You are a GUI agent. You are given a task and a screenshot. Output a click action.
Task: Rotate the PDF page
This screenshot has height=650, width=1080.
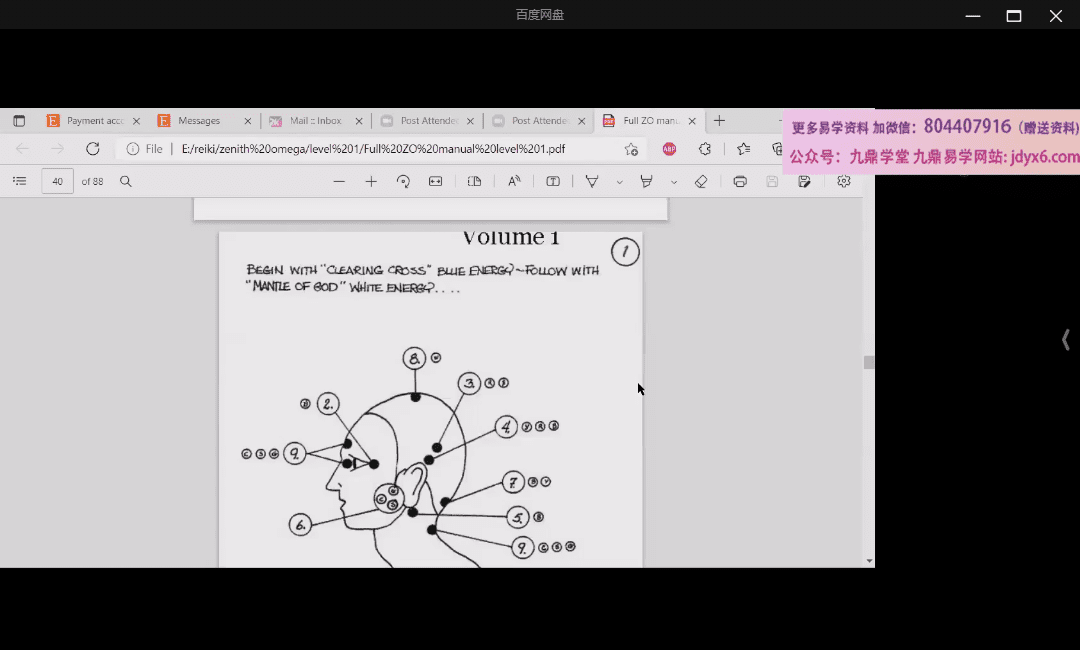(x=403, y=181)
